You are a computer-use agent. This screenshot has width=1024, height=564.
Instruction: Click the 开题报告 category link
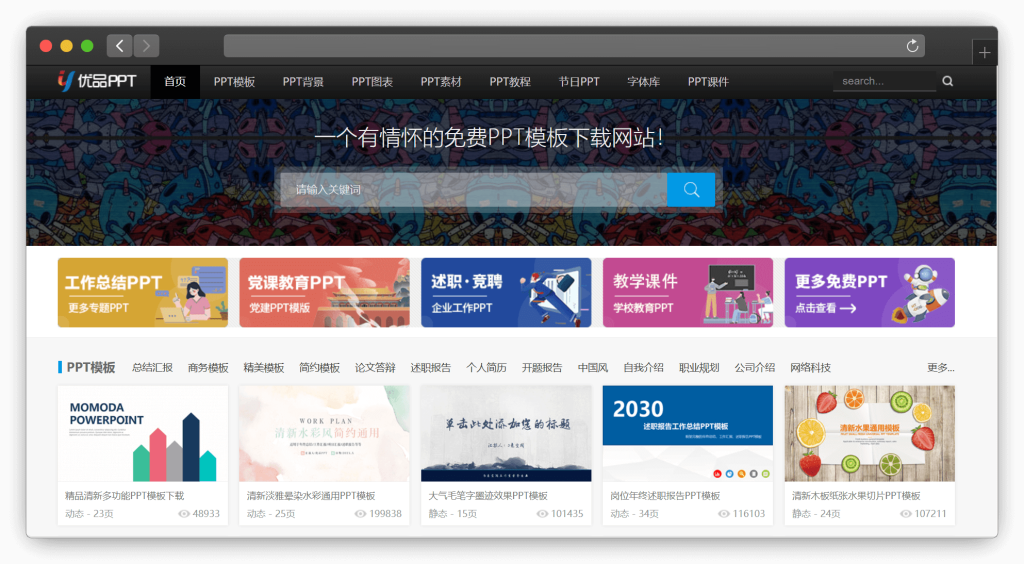tap(542, 368)
